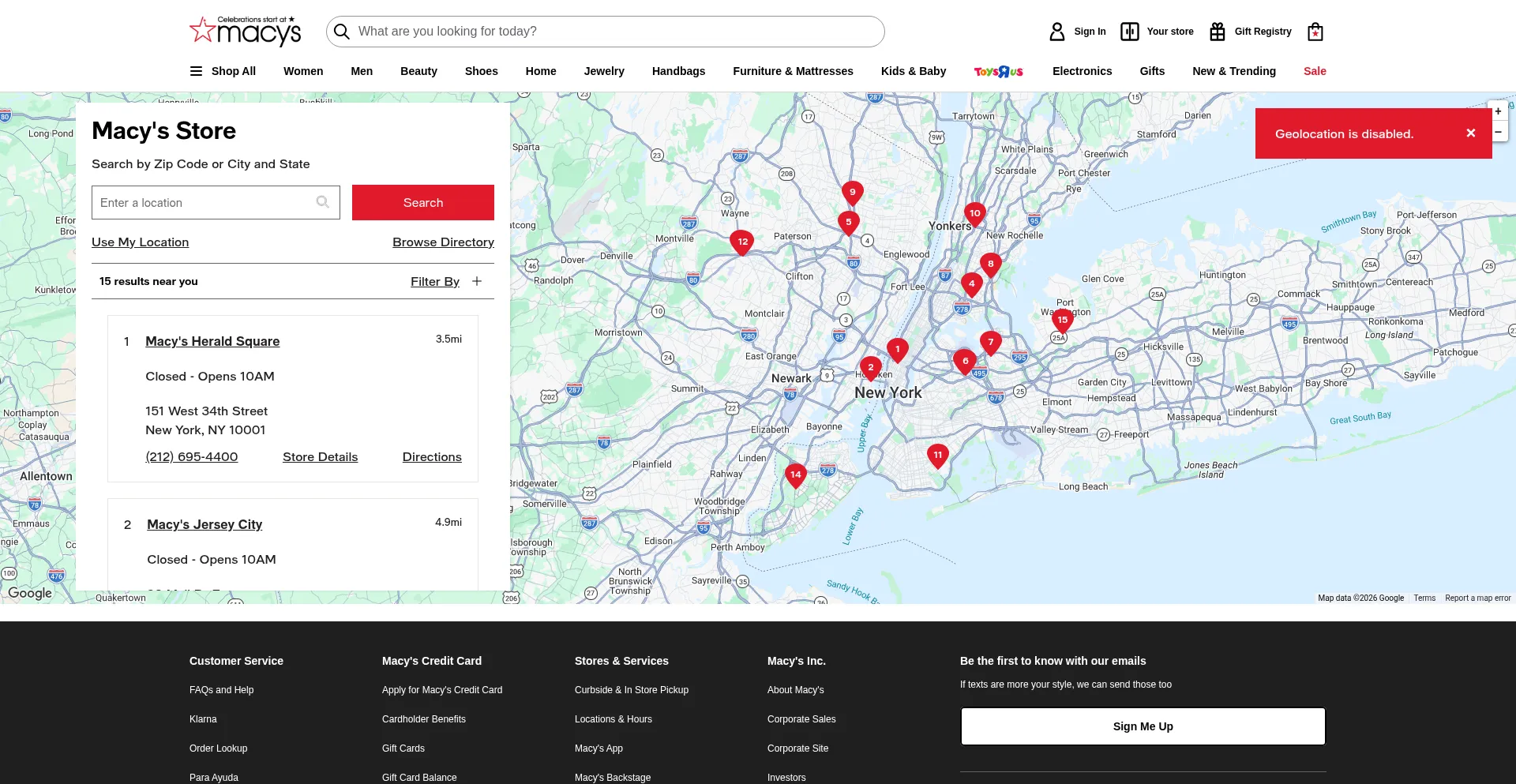Select map pin number 1
Image resolution: width=1516 pixels, height=784 pixels.
(x=898, y=350)
